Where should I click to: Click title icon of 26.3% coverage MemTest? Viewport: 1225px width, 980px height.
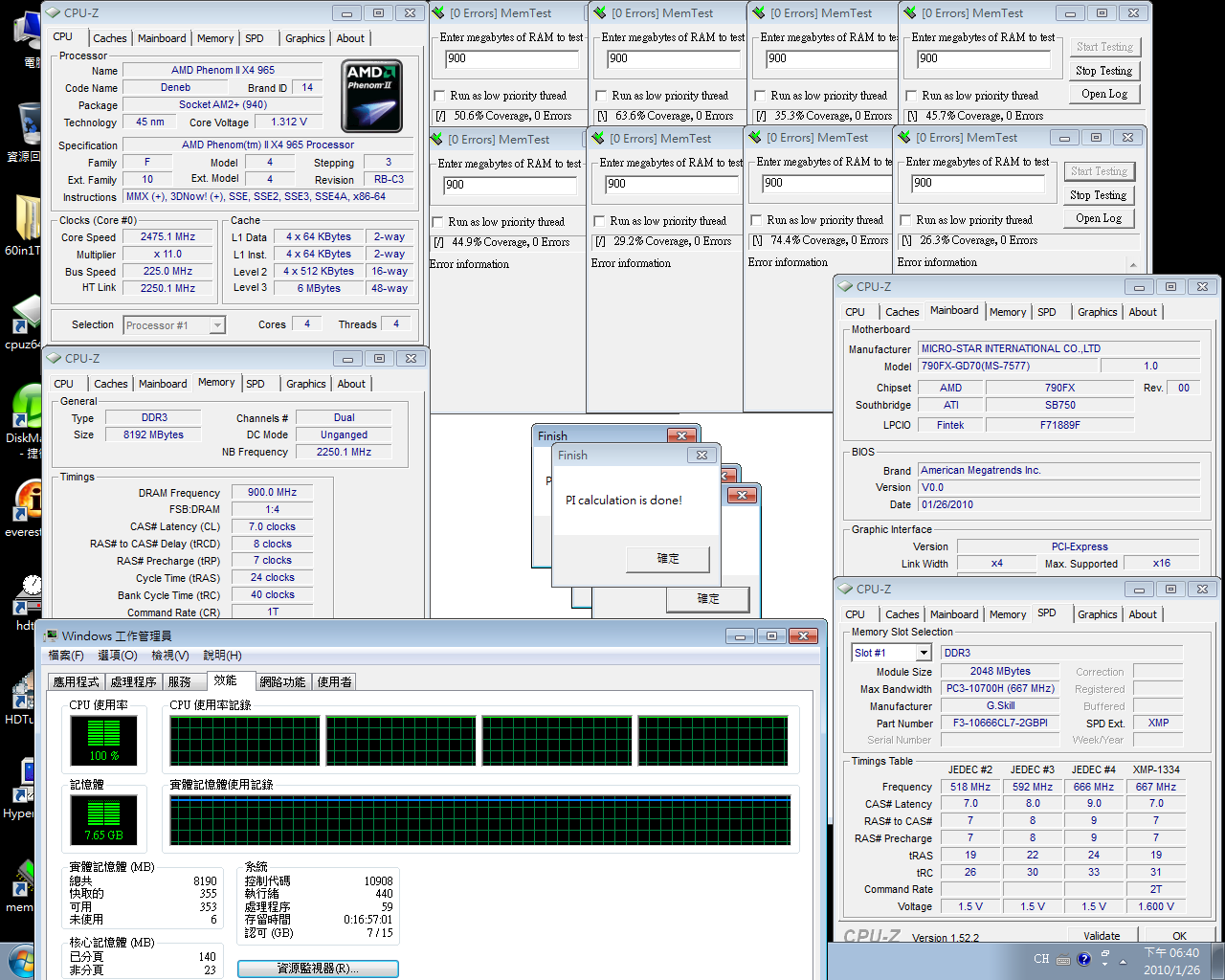pyautogui.click(x=904, y=138)
